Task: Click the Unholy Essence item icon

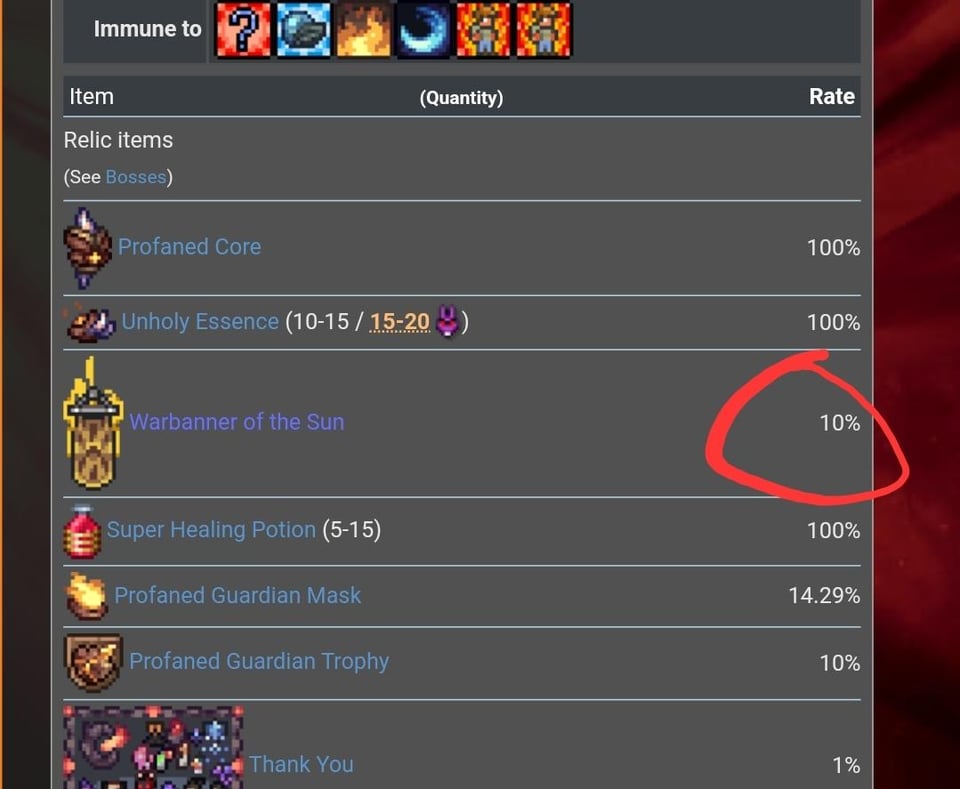Action: (x=90, y=322)
